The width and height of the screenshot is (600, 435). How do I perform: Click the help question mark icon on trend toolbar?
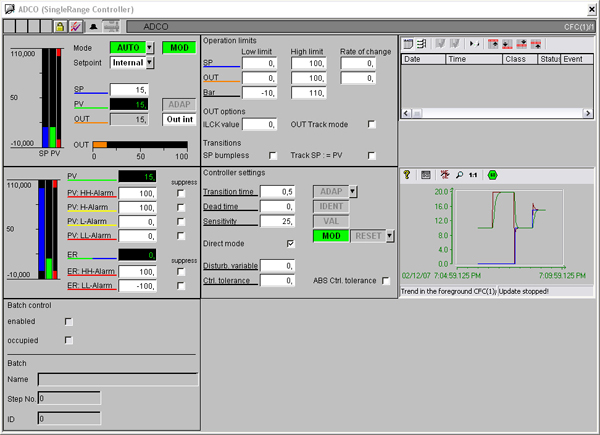coord(408,174)
